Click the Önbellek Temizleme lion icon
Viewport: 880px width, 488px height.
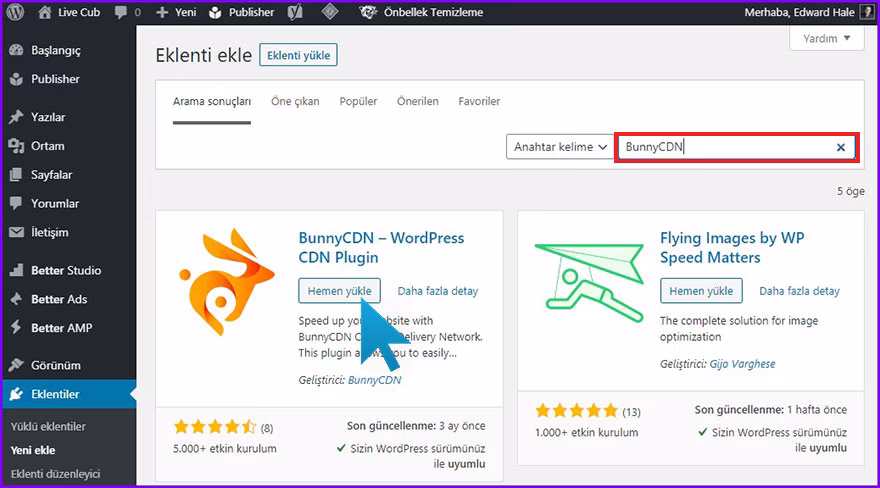point(368,12)
